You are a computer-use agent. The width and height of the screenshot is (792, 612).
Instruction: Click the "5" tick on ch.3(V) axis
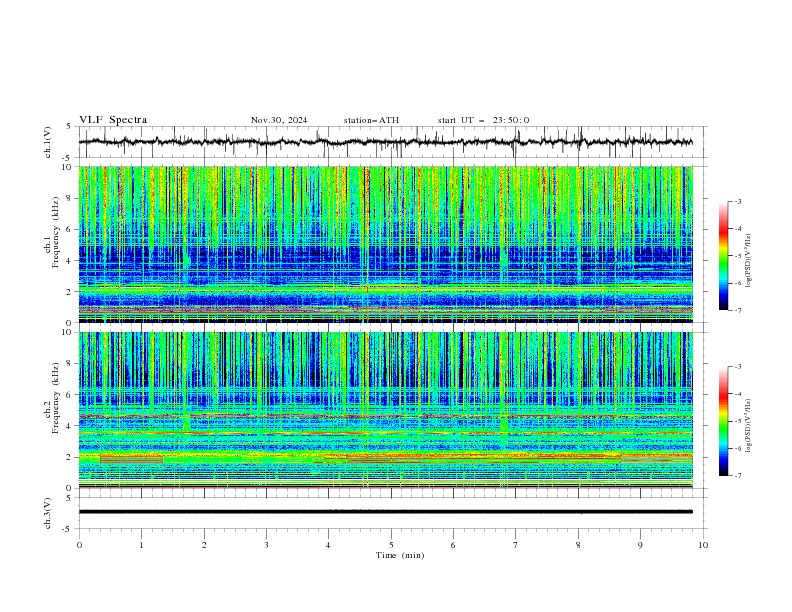click(68, 498)
